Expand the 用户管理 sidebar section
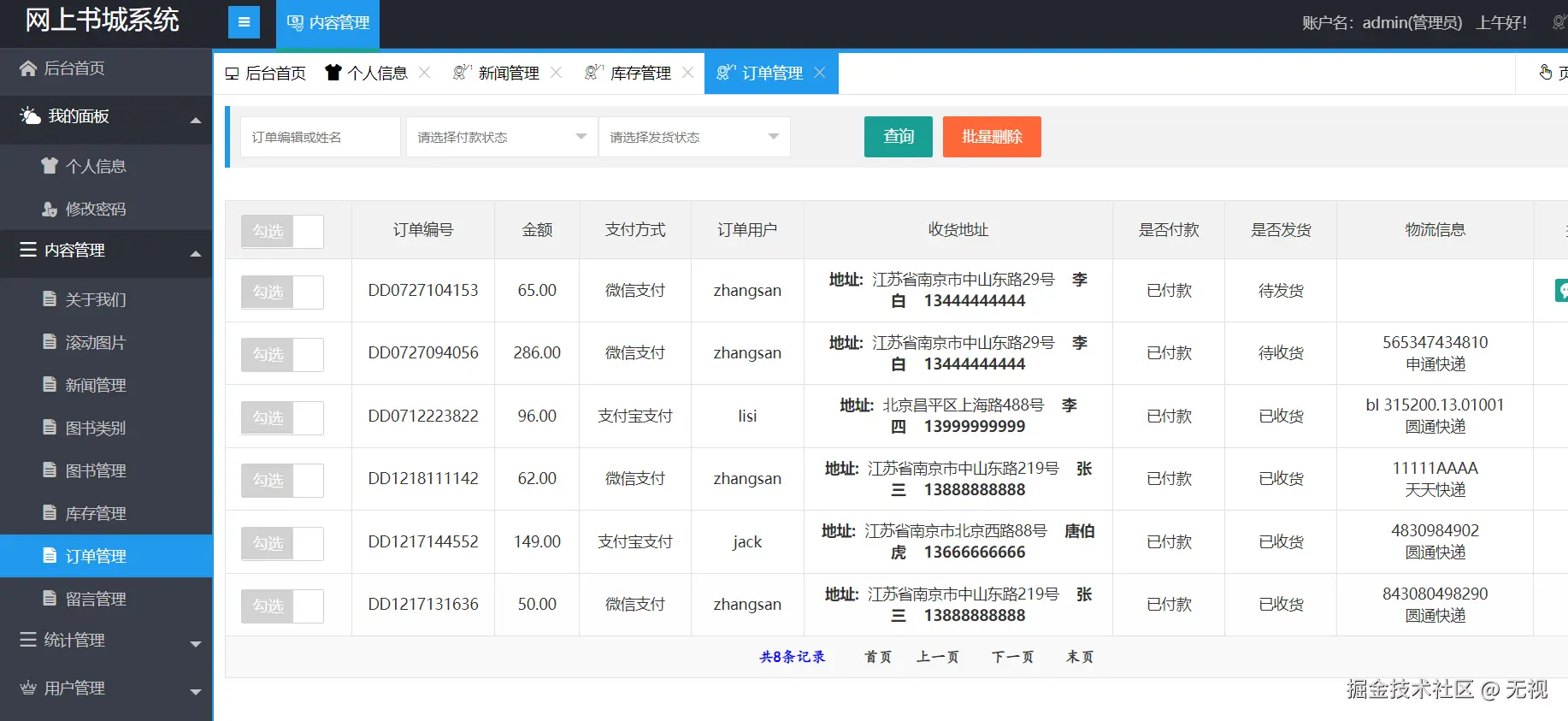The height and width of the screenshot is (721, 1568). [x=196, y=691]
